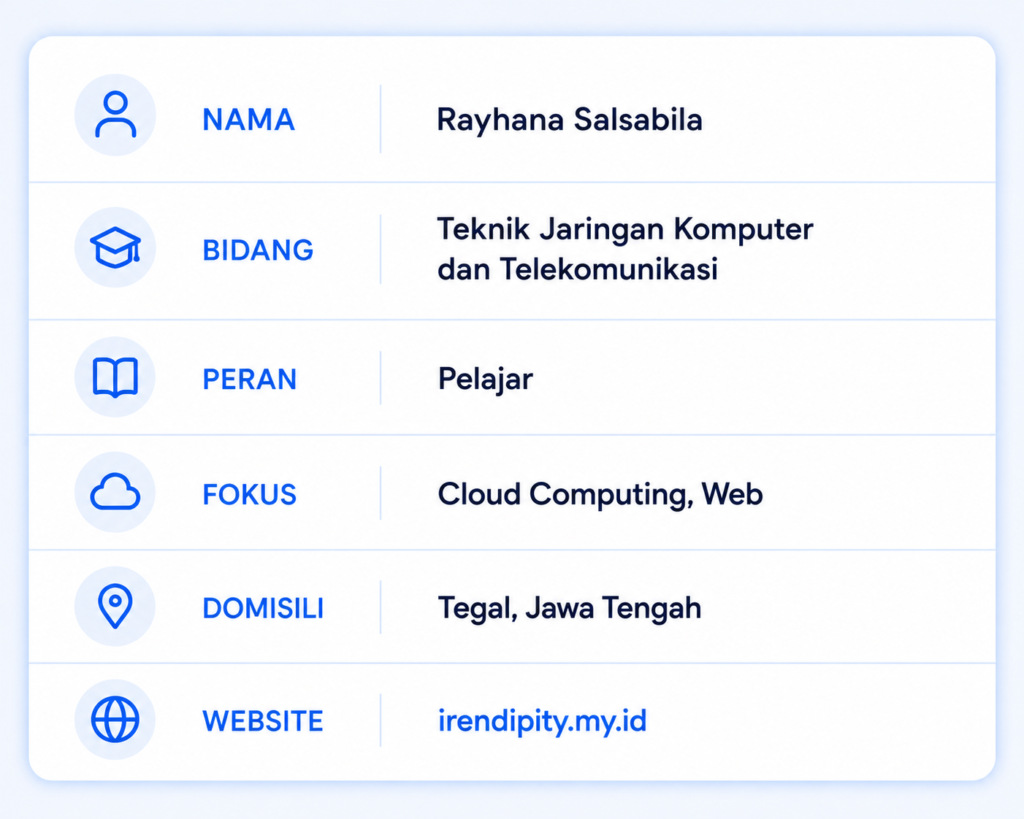Screen dimensions: 1024x819
Task: Click Teknik Jaringan Komputer text
Action: 625,230
